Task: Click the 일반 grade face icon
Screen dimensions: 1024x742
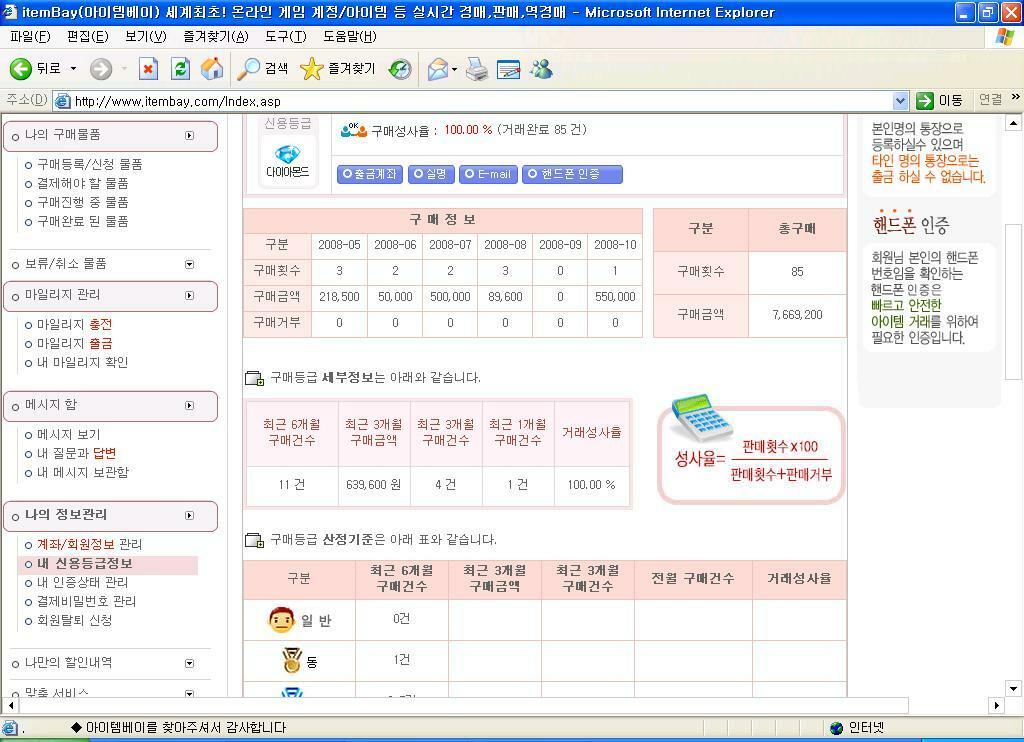Action: pos(281,620)
